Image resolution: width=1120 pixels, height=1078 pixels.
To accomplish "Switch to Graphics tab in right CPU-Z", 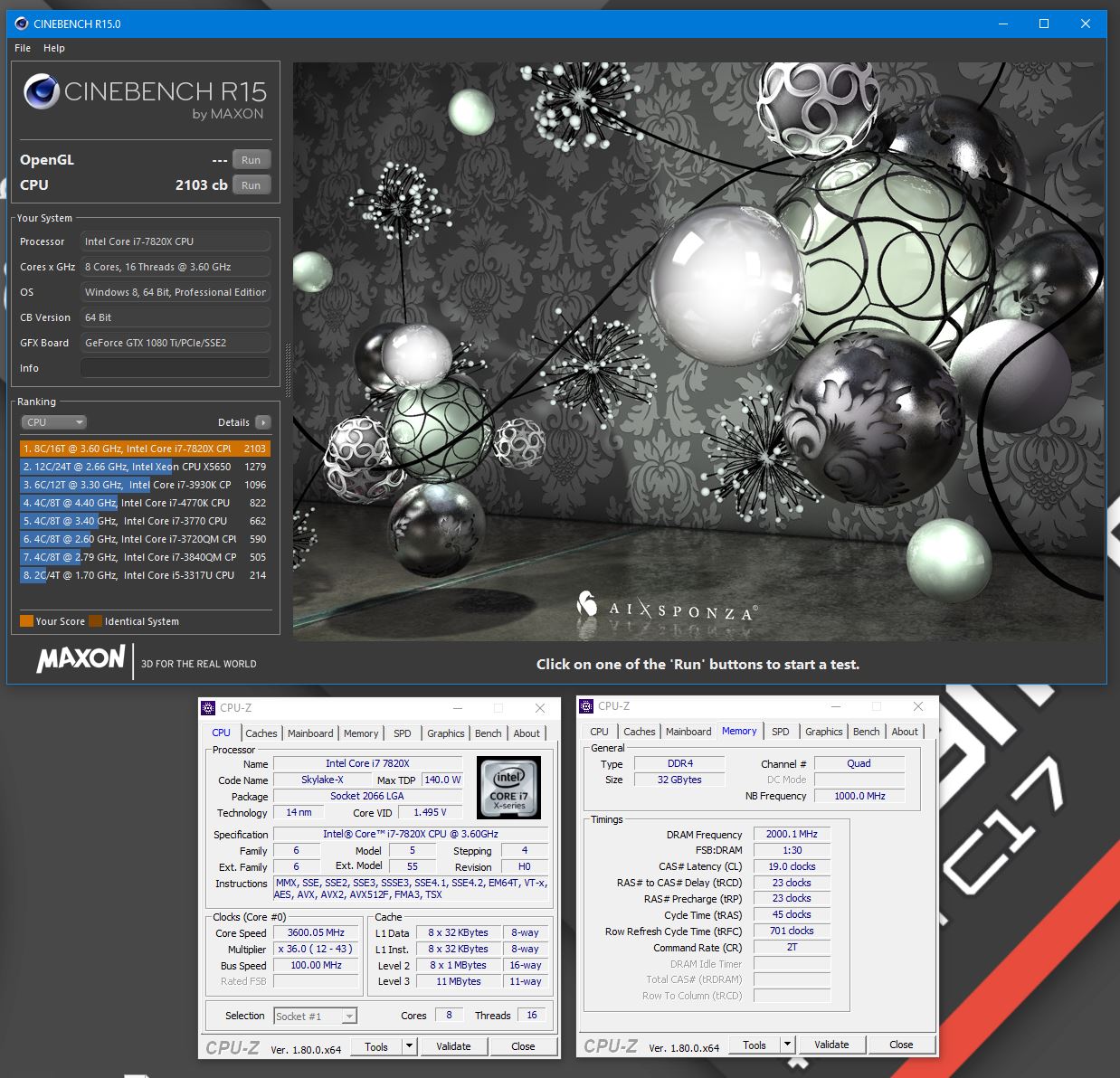I will pyautogui.click(x=824, y=732).
